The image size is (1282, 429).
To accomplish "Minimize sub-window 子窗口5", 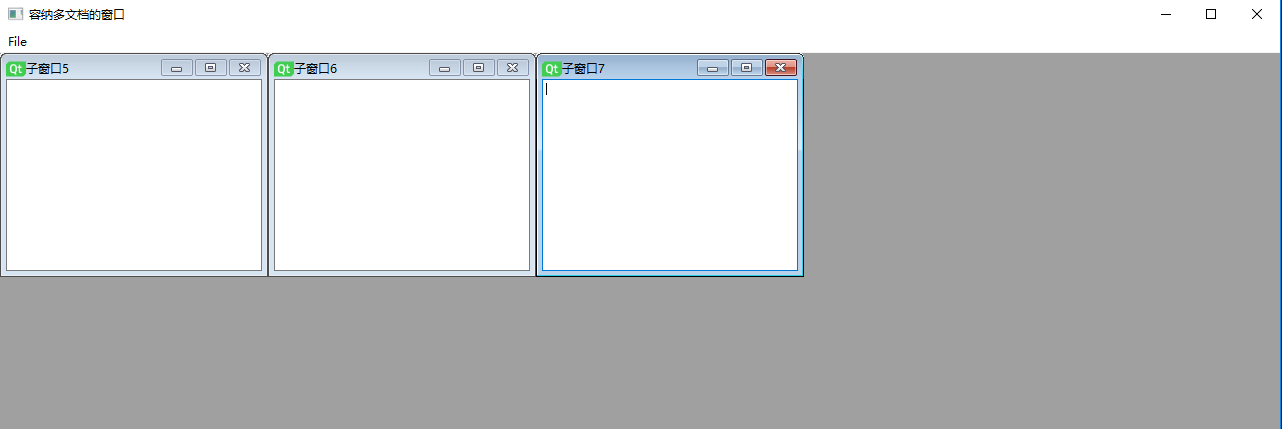I will [x=177, y=68].
